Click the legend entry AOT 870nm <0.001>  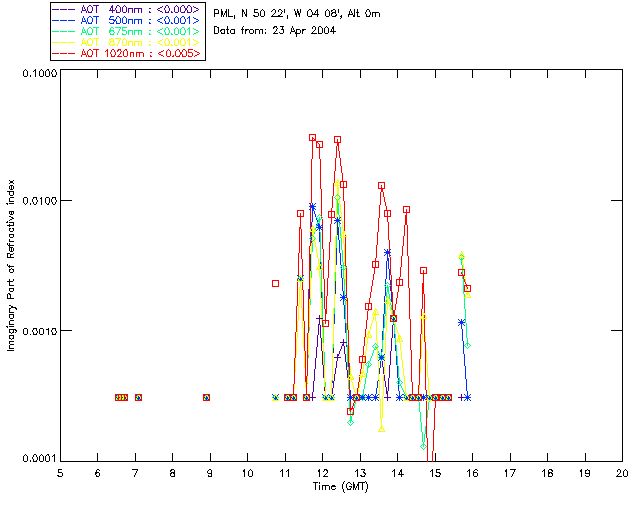[x=127, y=42]
